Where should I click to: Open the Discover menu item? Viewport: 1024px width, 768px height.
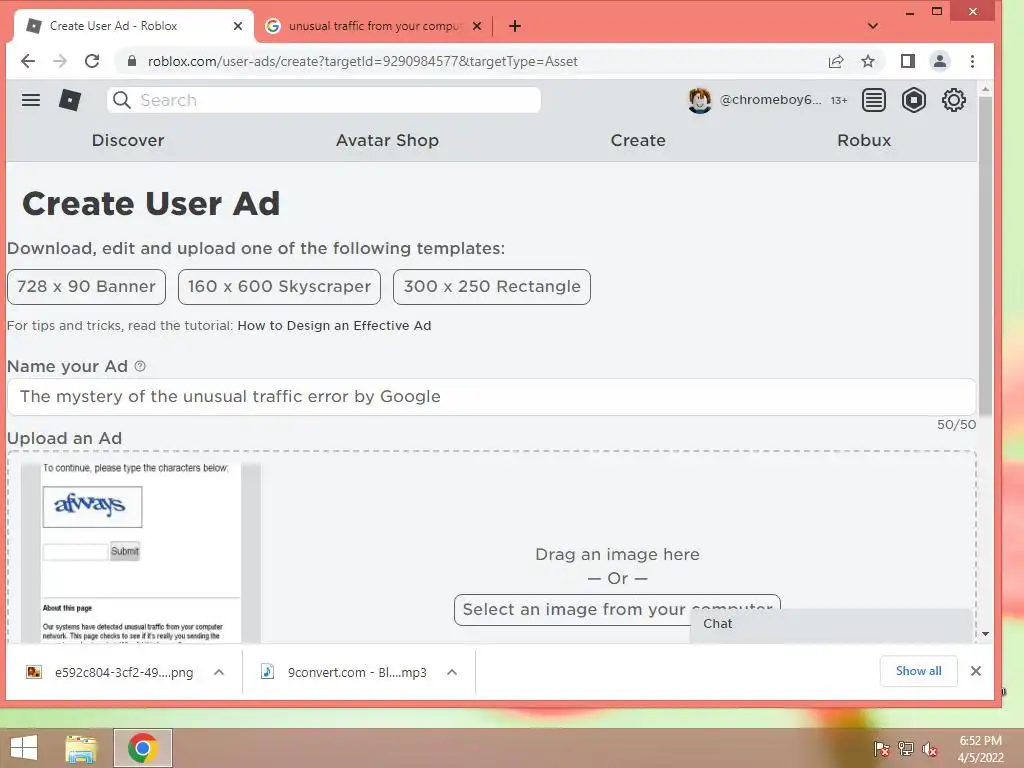(x=128, y=140)
